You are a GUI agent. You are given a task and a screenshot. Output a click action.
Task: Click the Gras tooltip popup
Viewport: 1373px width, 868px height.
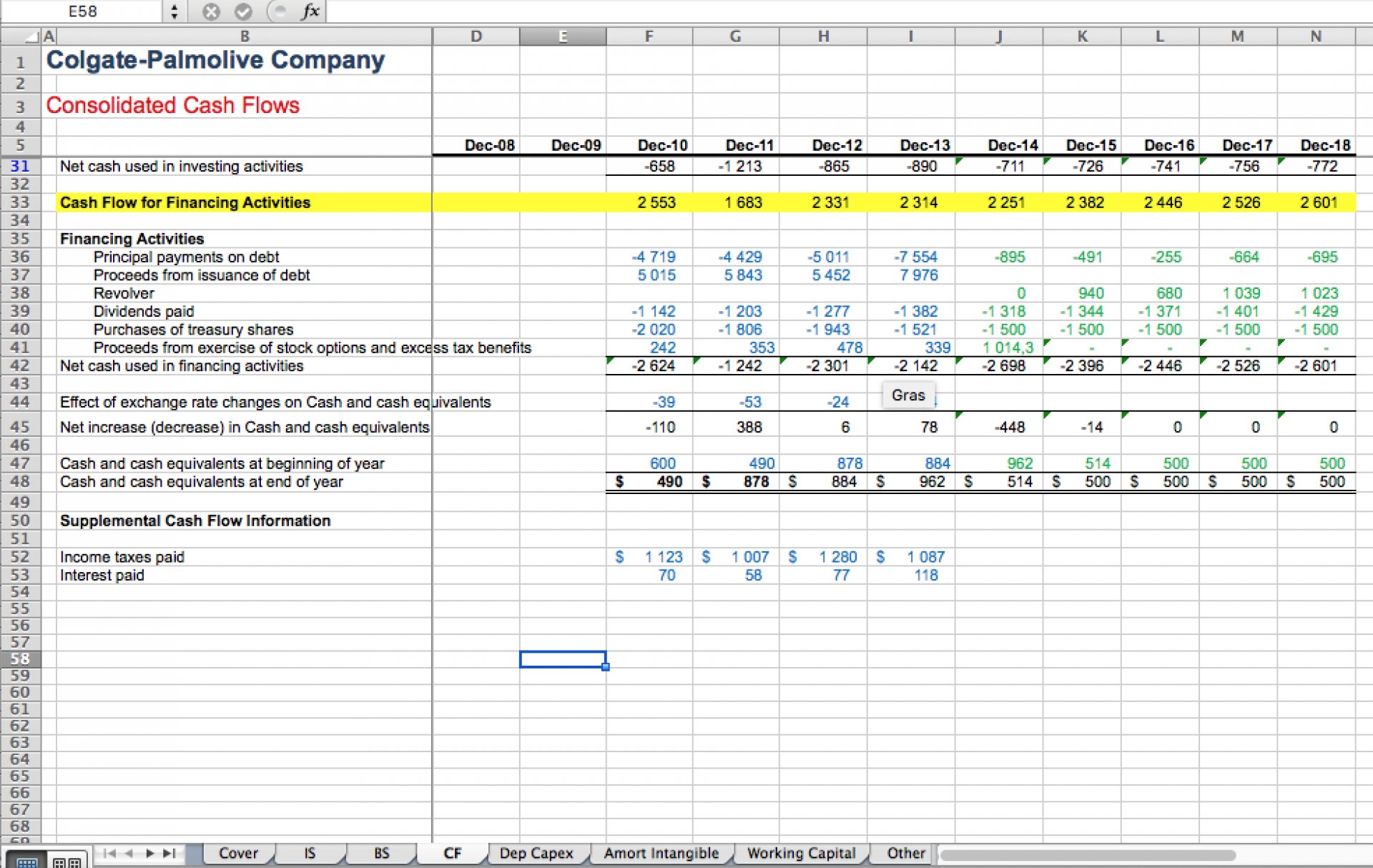[x=908, y=395]
